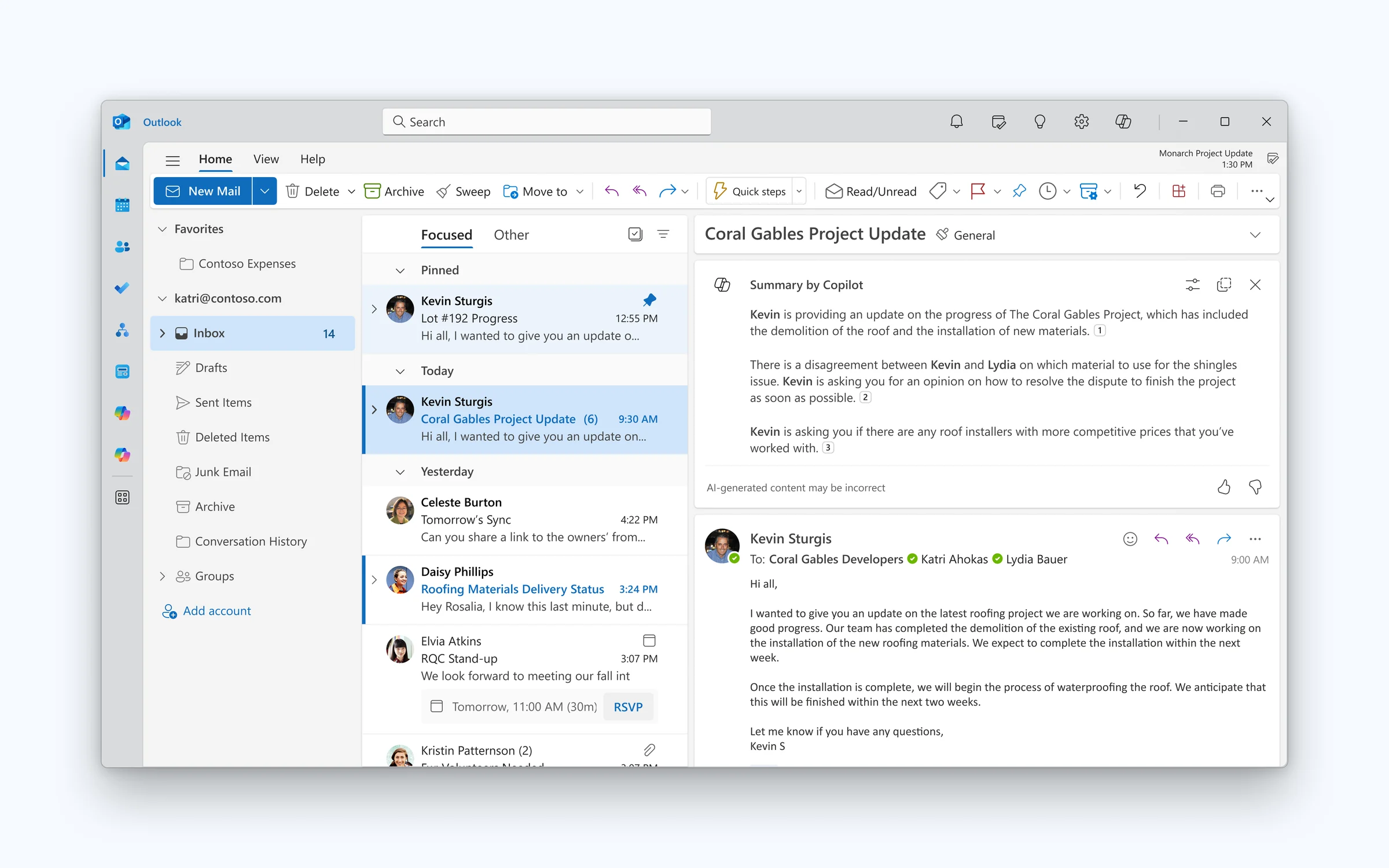Pin message using toolbar pin icon
Viewport: 1389px width, 868px height.
(1019, 191)
